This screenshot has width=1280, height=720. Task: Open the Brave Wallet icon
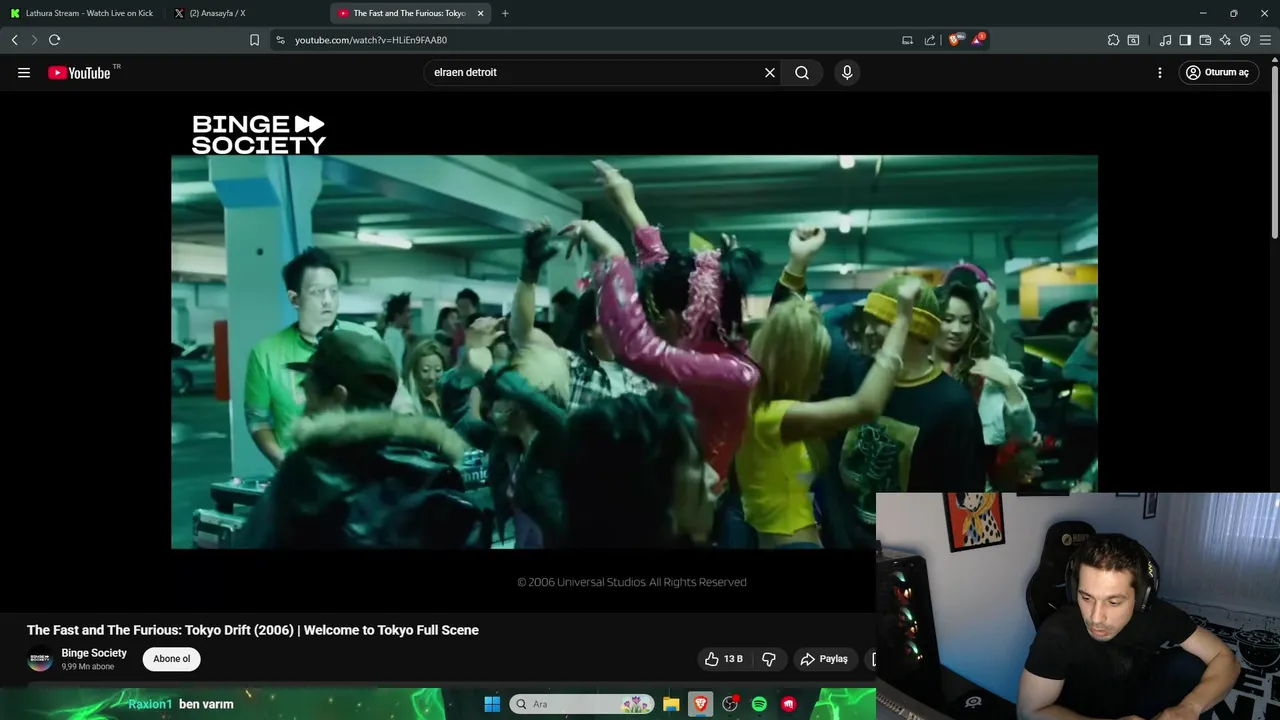1205,40
